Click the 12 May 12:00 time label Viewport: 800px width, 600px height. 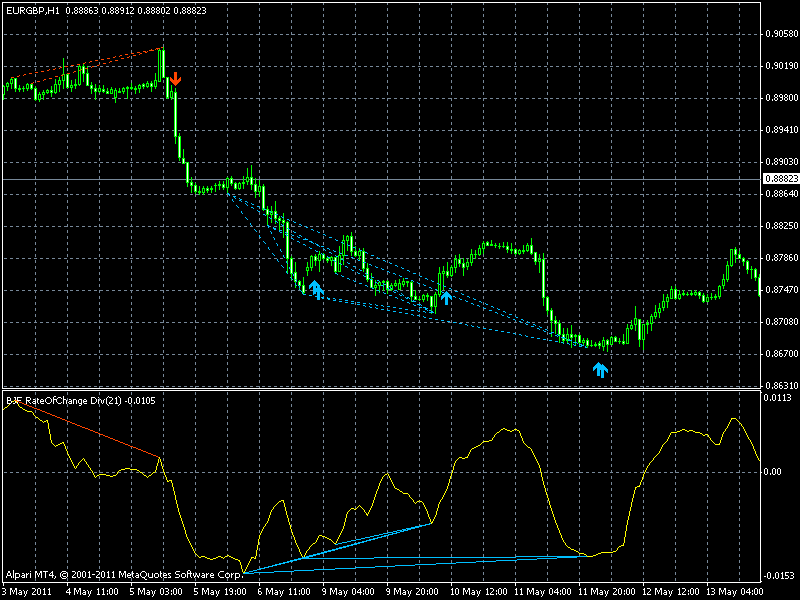[x=671, y=592]
